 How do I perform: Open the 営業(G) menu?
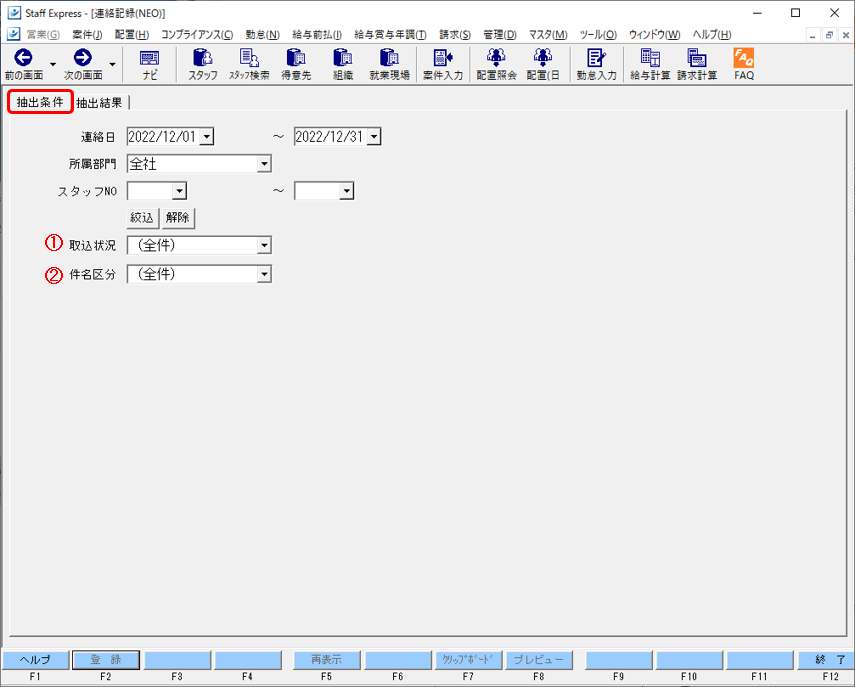tap(43, 34)
